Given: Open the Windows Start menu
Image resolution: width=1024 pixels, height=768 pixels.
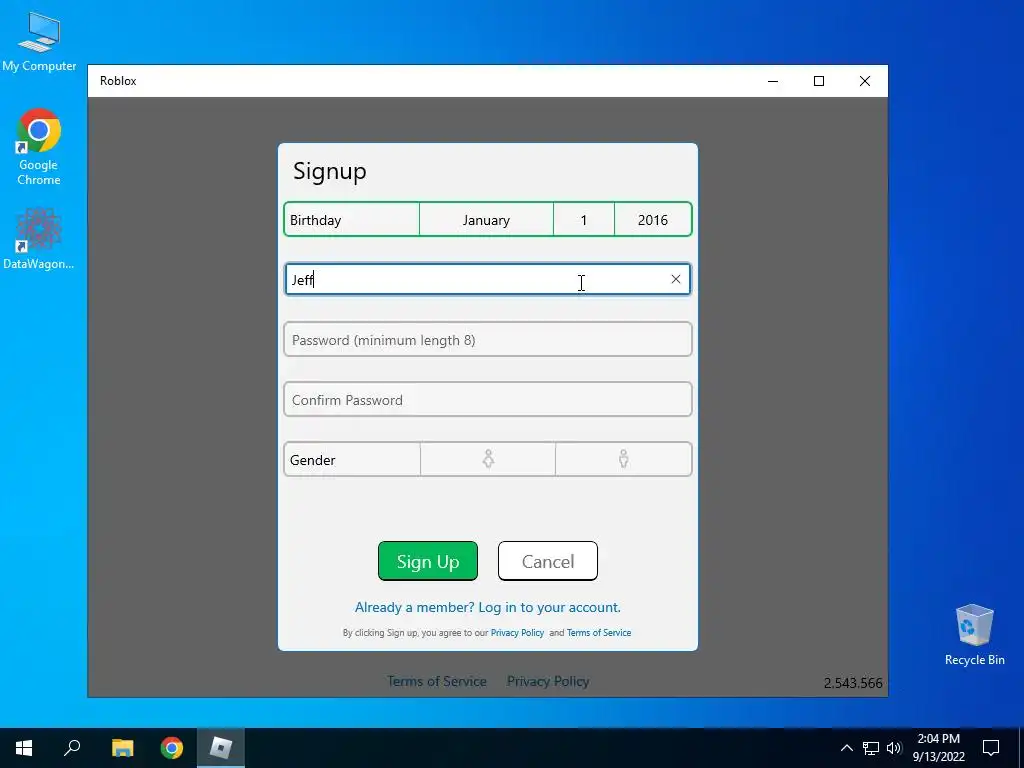Looking at the screenshot, I should click(x=24, y=748).
